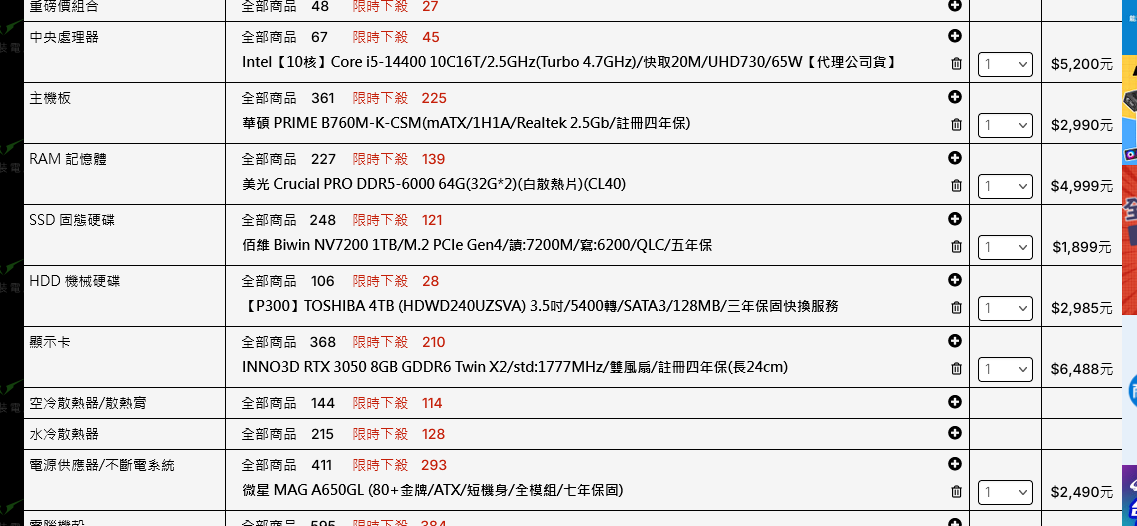Open quantity dropdown for PRIME B760M-K-CSM
This screenshot has width=1137, height=526.
pos(1005,125)
